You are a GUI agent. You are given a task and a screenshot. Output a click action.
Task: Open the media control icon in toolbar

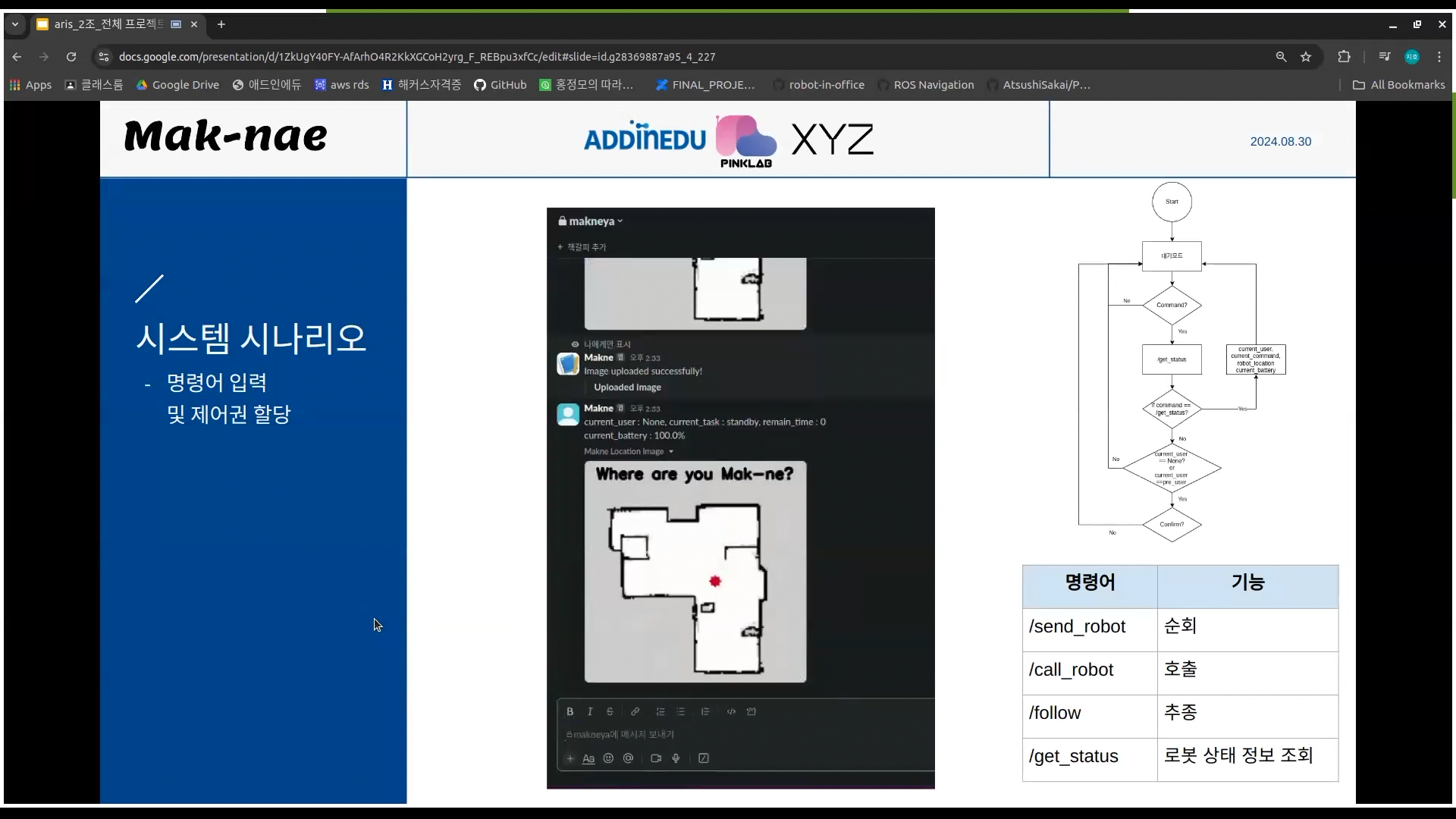pyautogui.click(x=1385, y=57)
